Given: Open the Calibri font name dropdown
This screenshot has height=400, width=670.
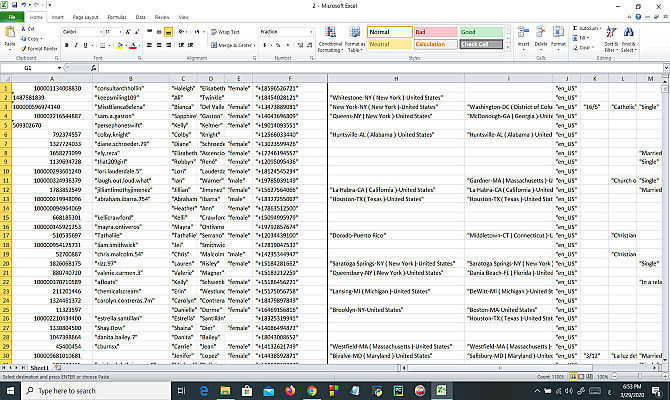Looking at the screenshot, I should coord(101,32).
